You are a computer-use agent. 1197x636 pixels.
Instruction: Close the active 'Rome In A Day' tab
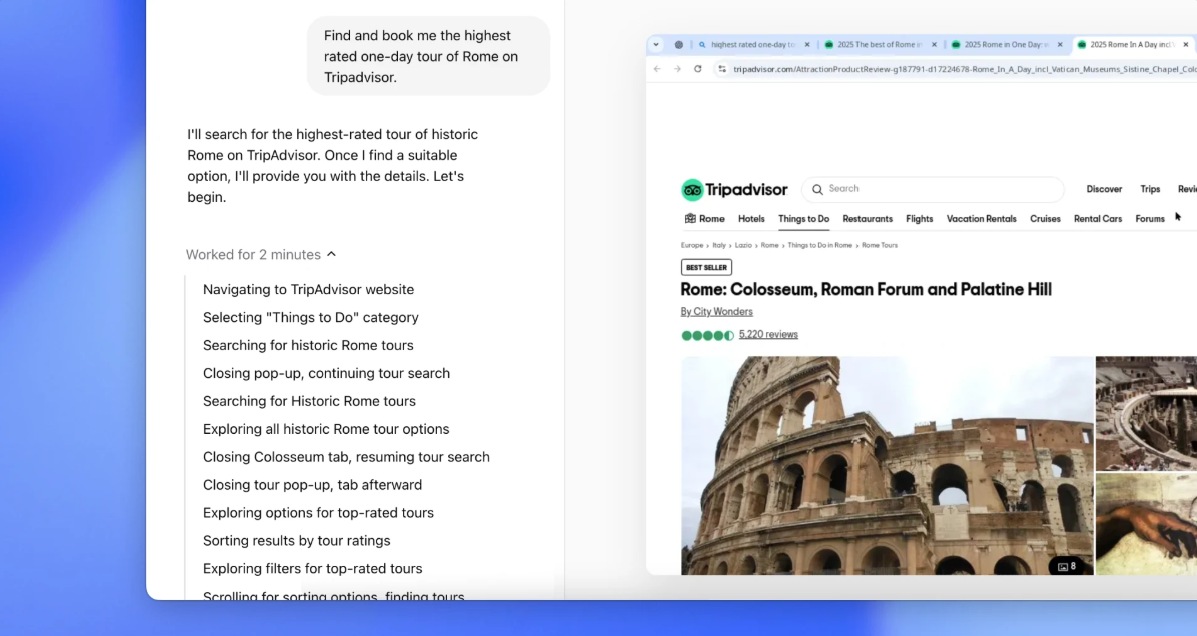(x=1186, y=44)
